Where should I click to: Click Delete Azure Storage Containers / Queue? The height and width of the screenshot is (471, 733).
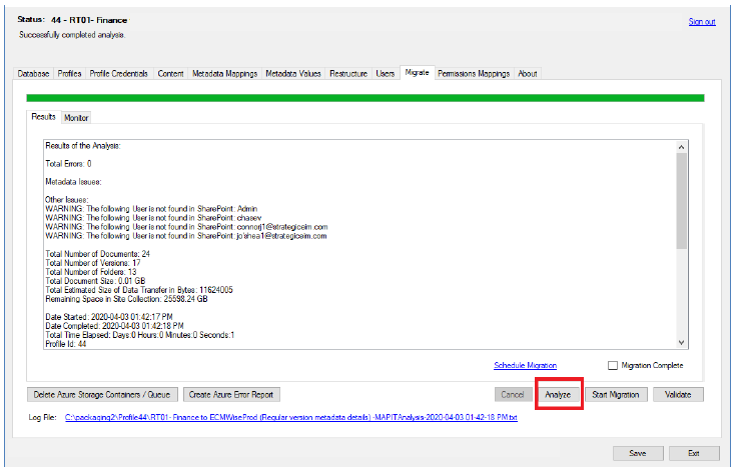point(103,395)
